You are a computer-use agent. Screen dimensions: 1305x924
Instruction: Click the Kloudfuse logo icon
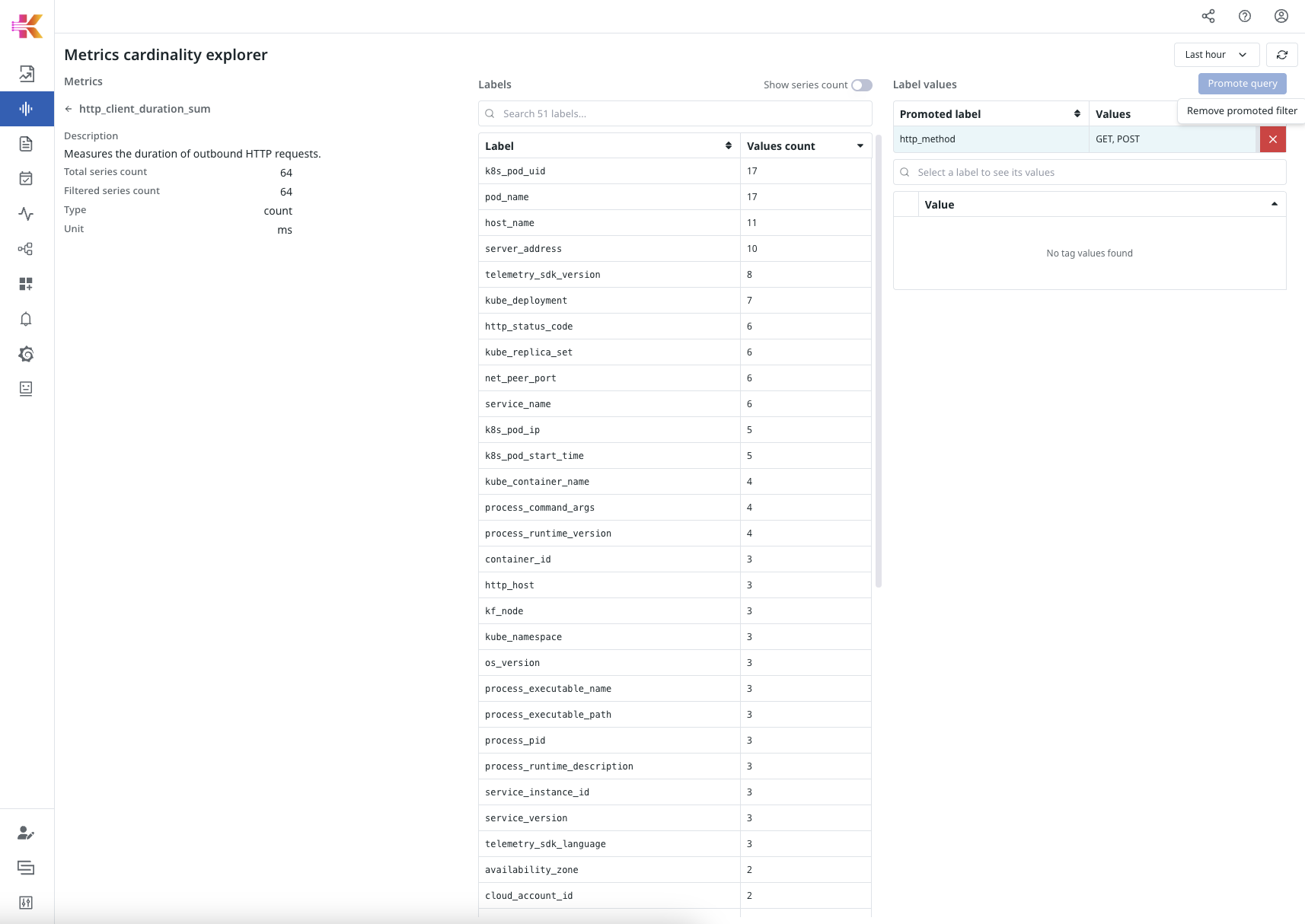[x=27, y=26]
